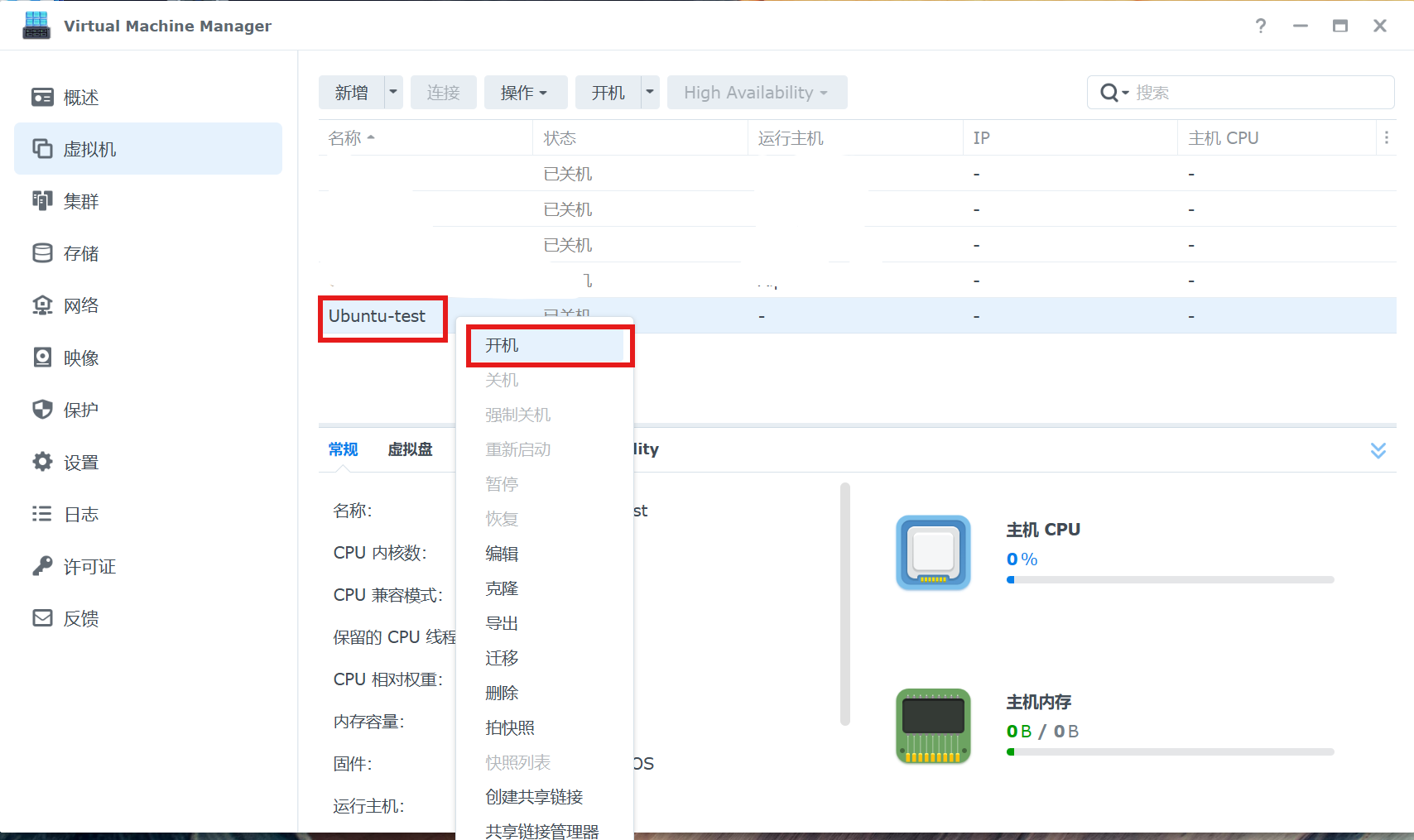The image size is (1414, 840).
Task: Click the 搜索 search input field
Action: [x=1258, y=93]
